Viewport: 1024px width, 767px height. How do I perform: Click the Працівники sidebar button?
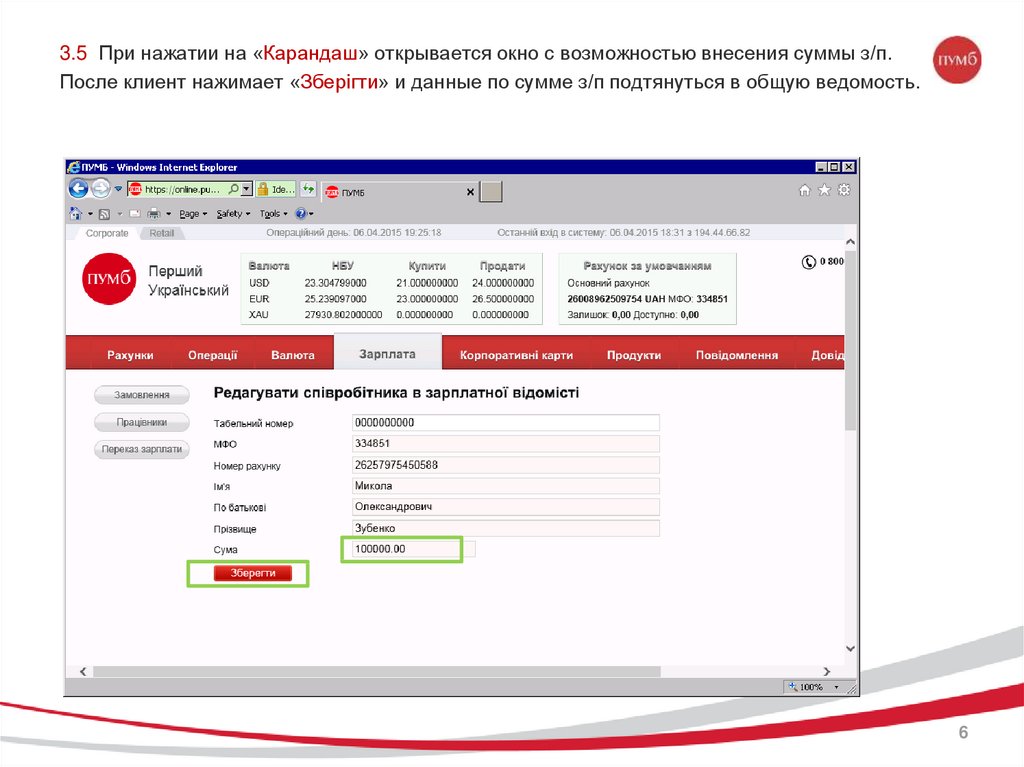pyautogui.click(x=141, y=422)
